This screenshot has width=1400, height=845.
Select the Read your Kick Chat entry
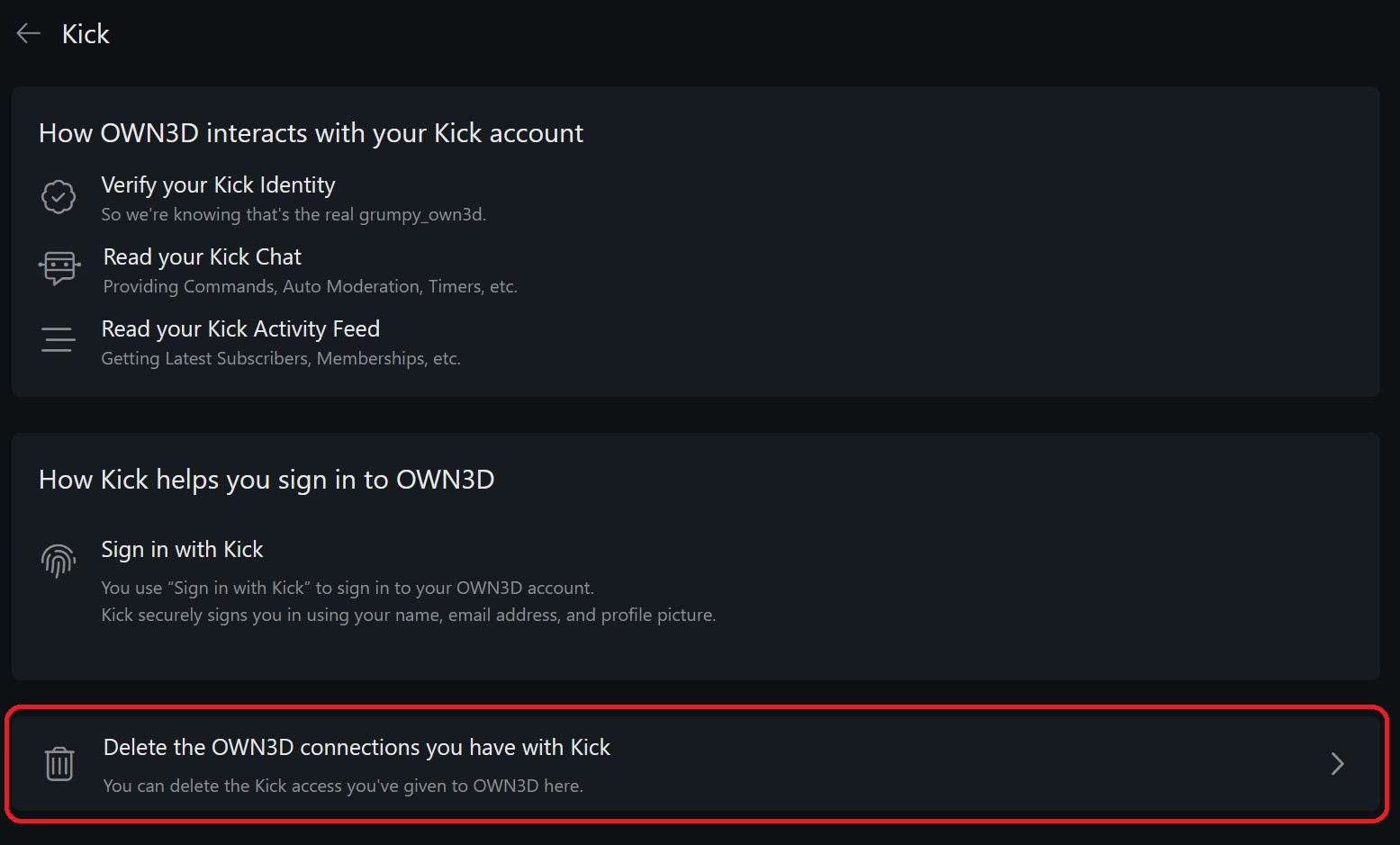[202, 257]
